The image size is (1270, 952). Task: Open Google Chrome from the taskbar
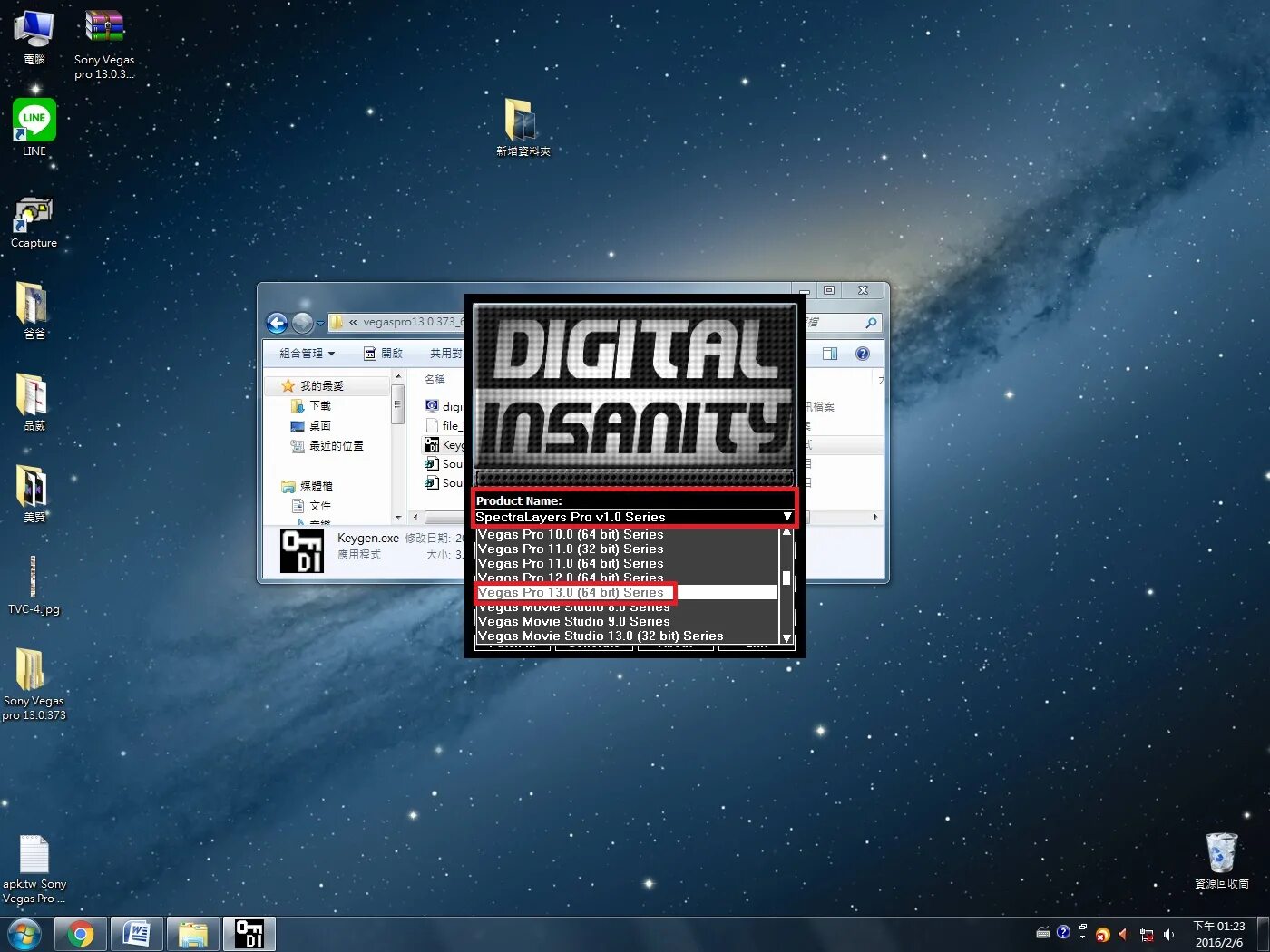[x=81, y=934]
